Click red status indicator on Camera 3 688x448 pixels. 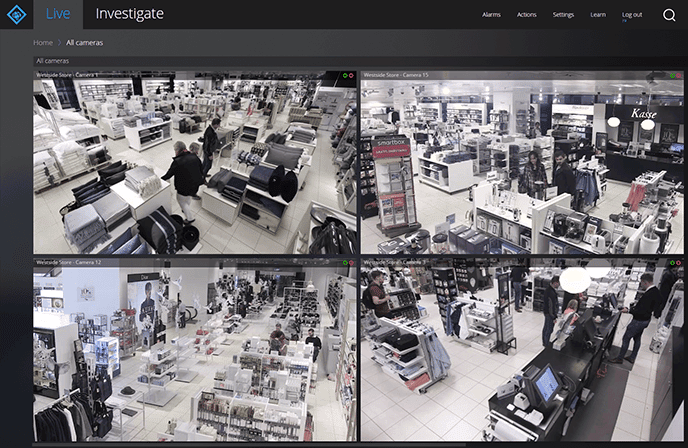tap(680, 262)
